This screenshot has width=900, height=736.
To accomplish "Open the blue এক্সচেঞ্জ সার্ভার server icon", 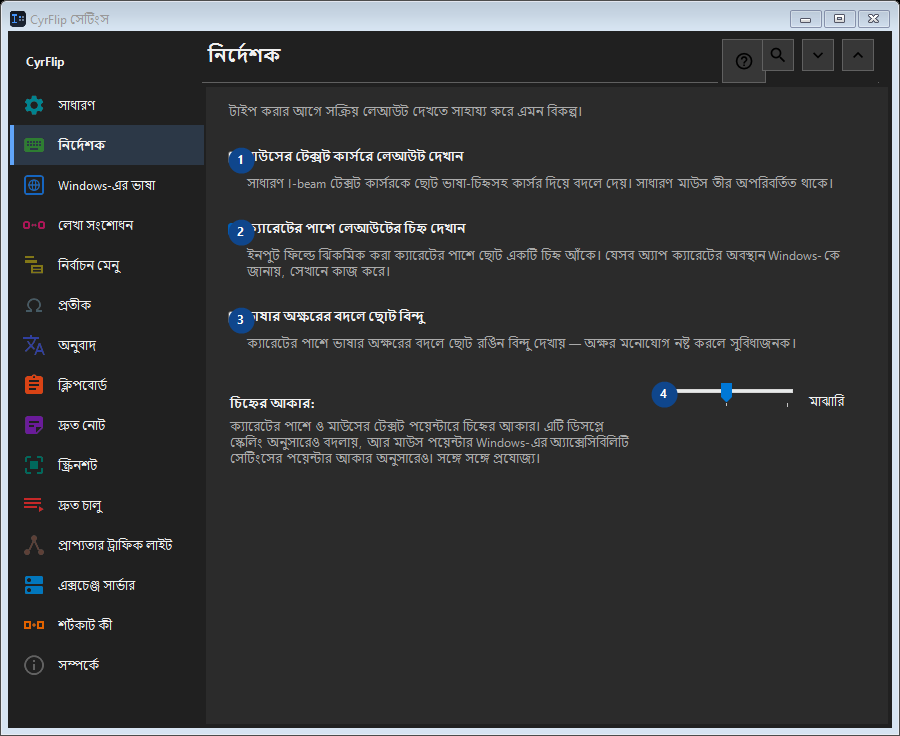I will coord(34,585).
